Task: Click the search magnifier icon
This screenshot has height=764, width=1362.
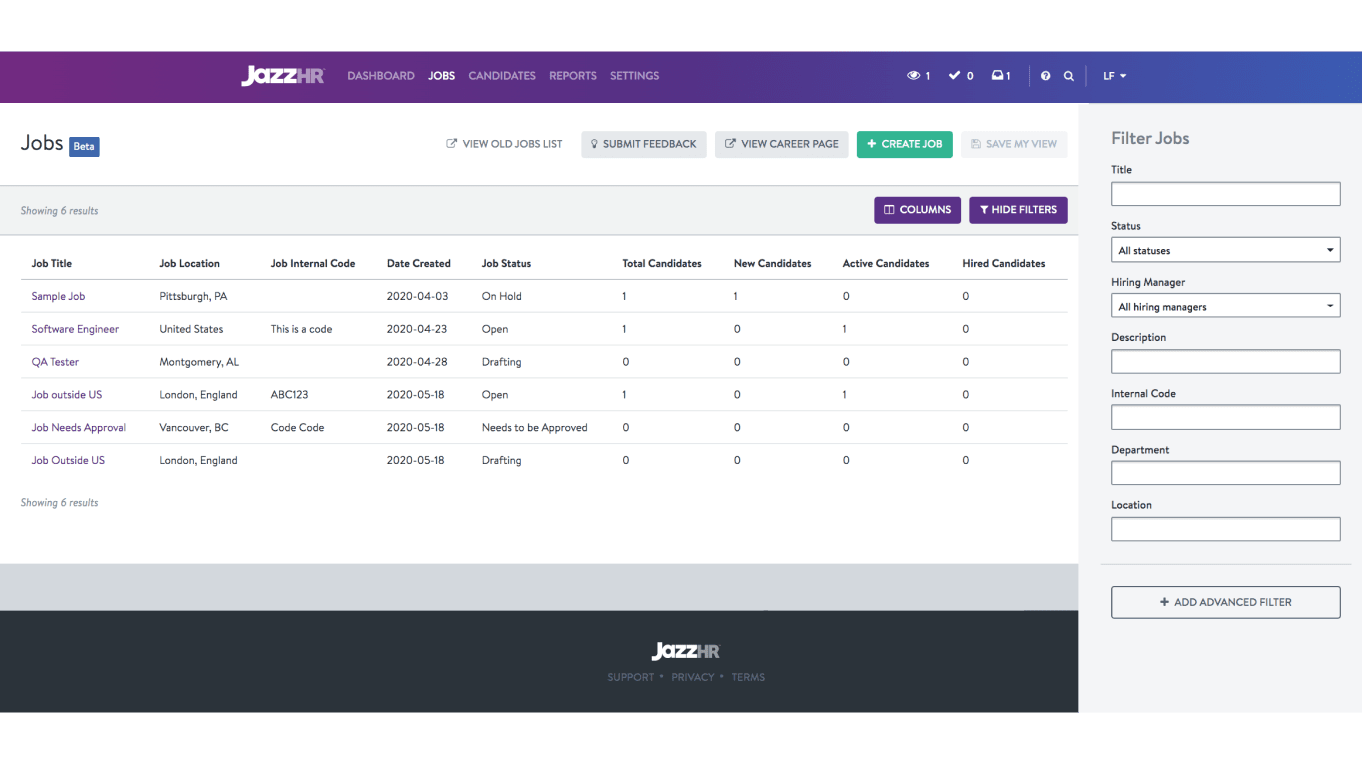Action: (x=1069, y=76)
